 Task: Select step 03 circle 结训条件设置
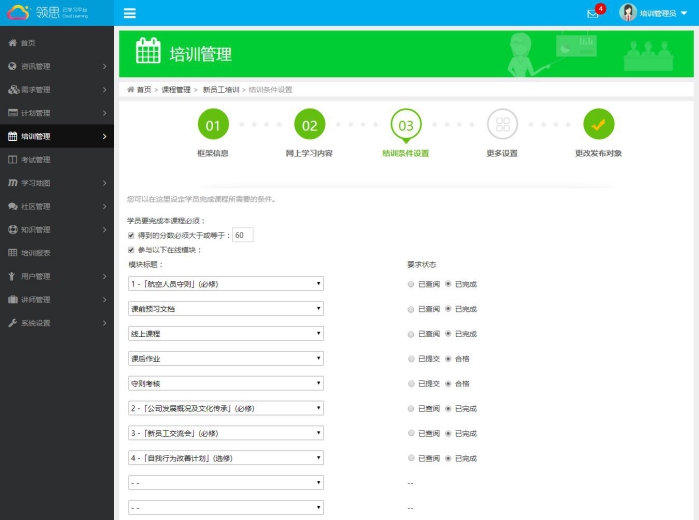click(x=406, y=125)
